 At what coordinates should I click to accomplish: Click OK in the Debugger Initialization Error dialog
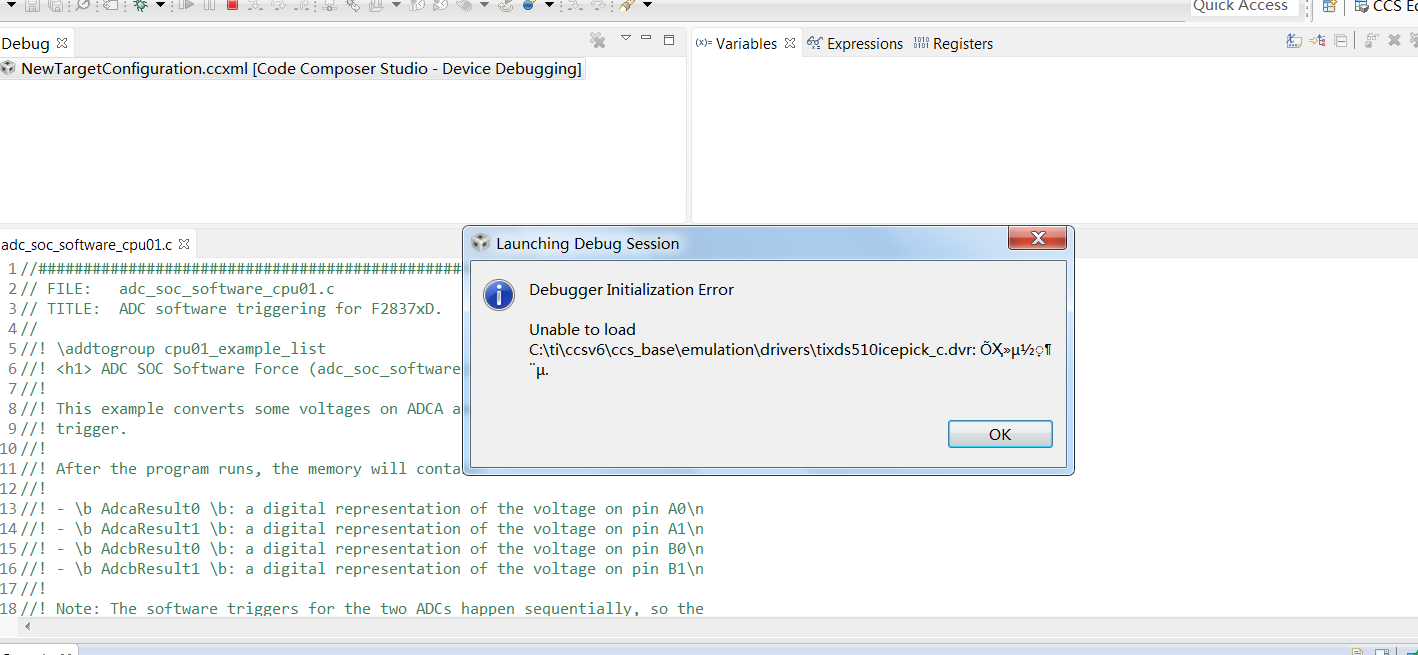pyautogui.click(x=1000, y=434)
